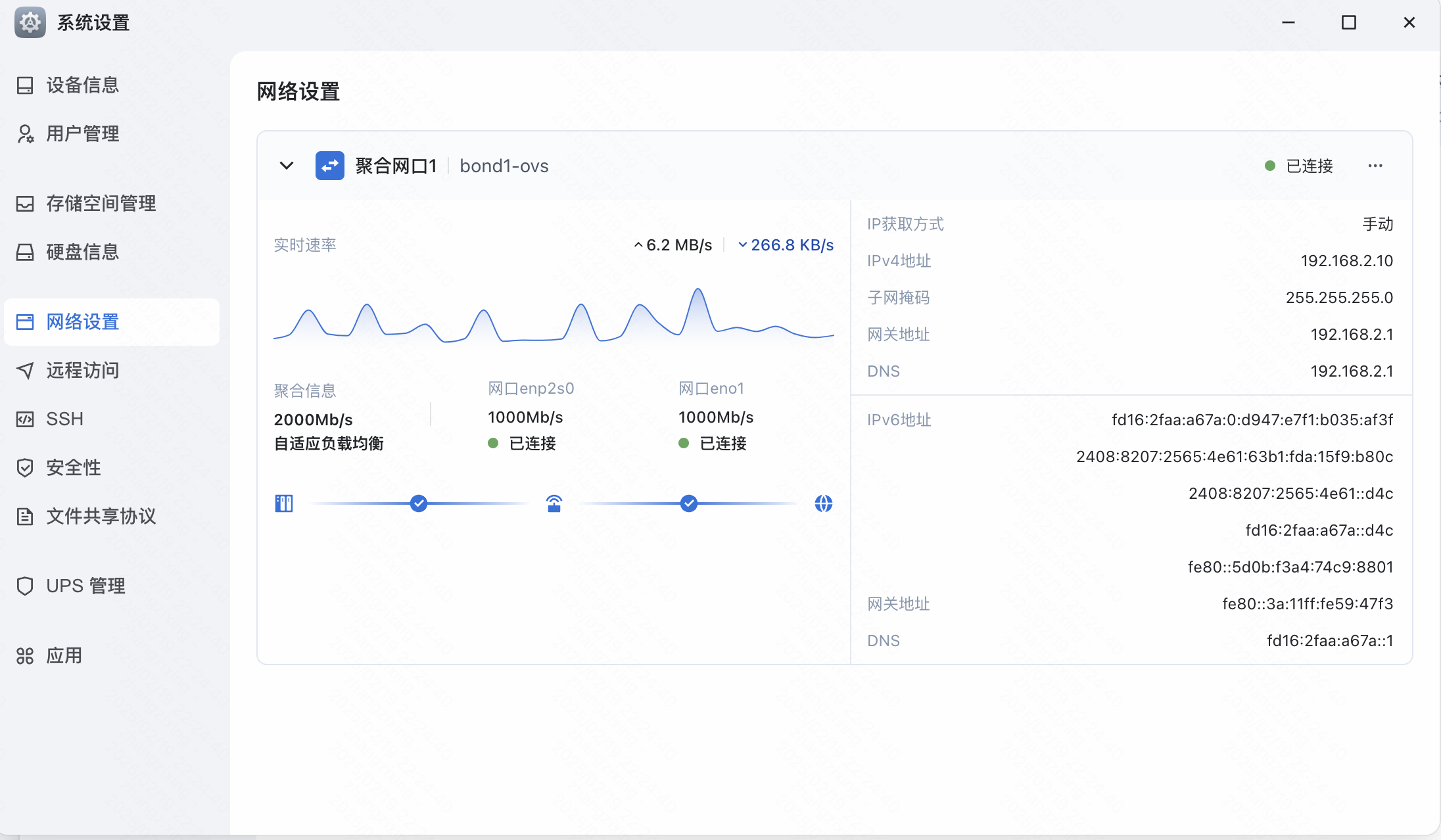Click IPv6 DNS fd16:2faa:a67a::1
Viewport: 1441px width, 840px height.
(1330, 641)
